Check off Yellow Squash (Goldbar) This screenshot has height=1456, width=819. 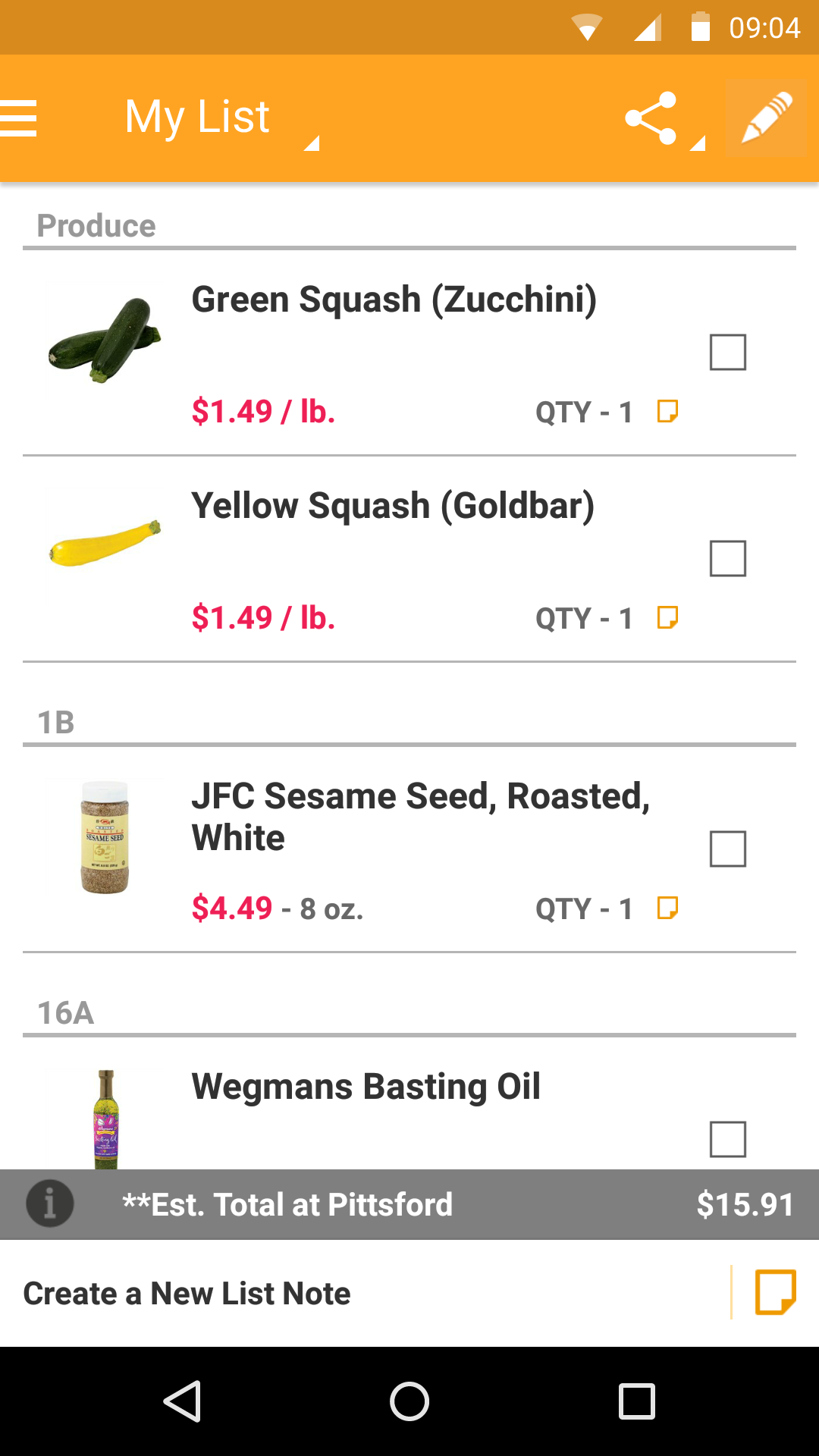pyautogui.click(x=728, y=558)
